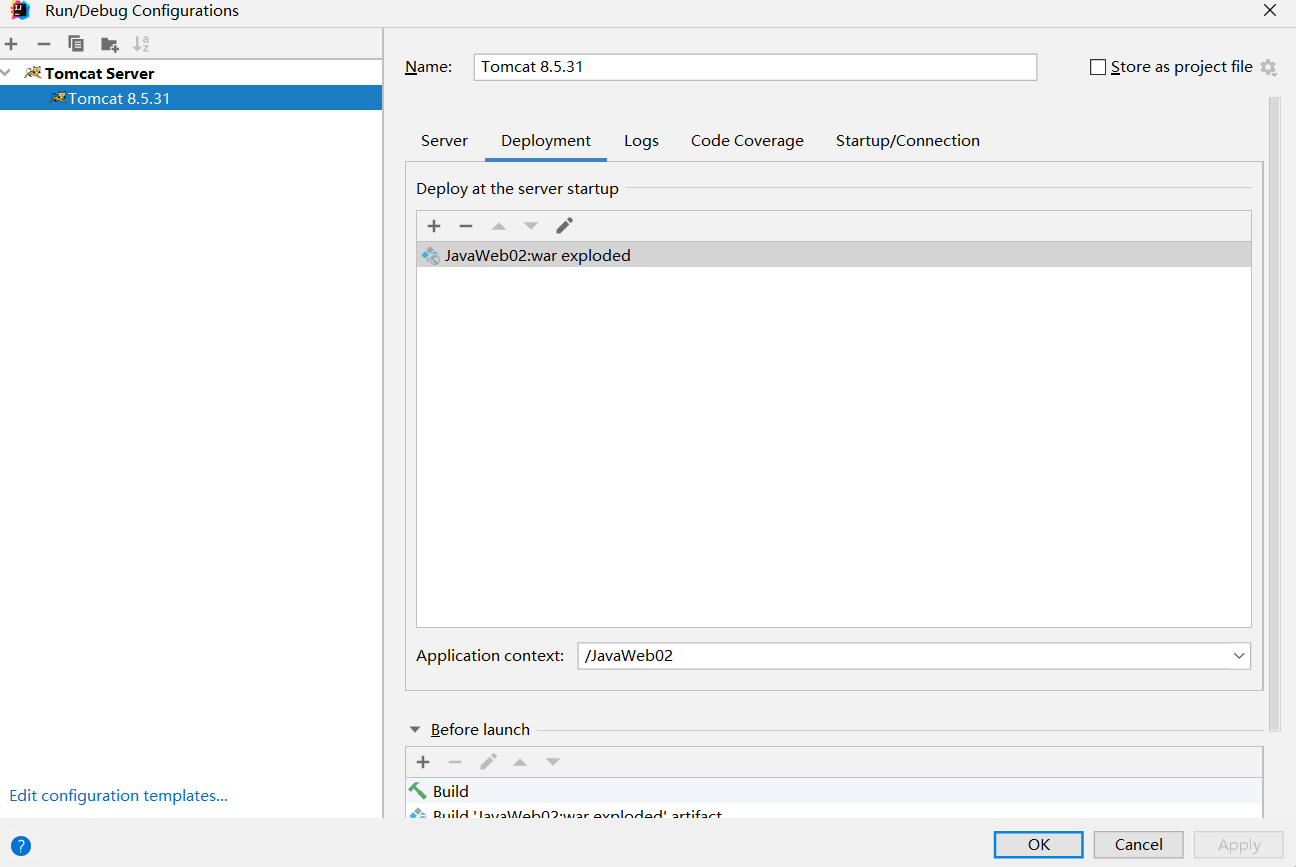The height and width of the screenshot is (867, 1296).
Task: Open the help question mark icon
Action: (x=20, y=846)
